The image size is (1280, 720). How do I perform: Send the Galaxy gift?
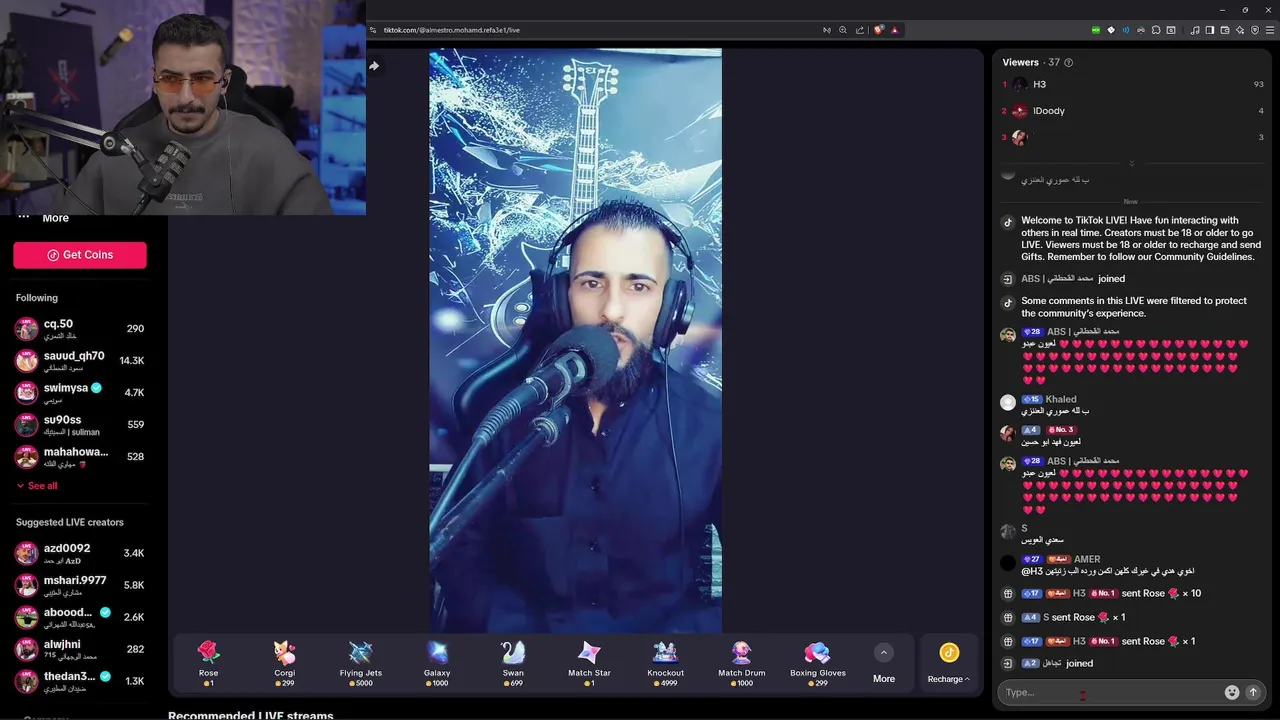click(437, 664)
